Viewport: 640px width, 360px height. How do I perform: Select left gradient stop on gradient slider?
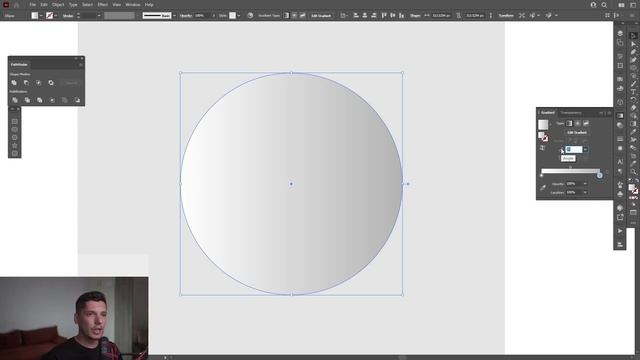point(542,176)
